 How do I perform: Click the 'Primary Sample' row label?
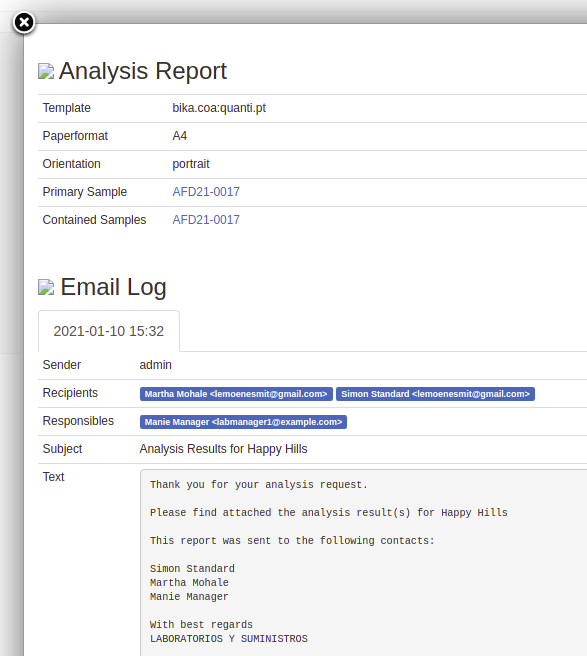[x=85, y=192]
